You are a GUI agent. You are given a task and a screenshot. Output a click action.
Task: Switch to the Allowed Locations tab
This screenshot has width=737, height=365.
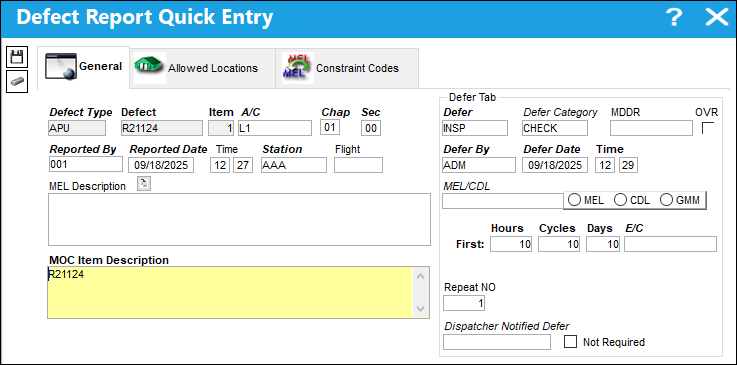tap(203, 68)
